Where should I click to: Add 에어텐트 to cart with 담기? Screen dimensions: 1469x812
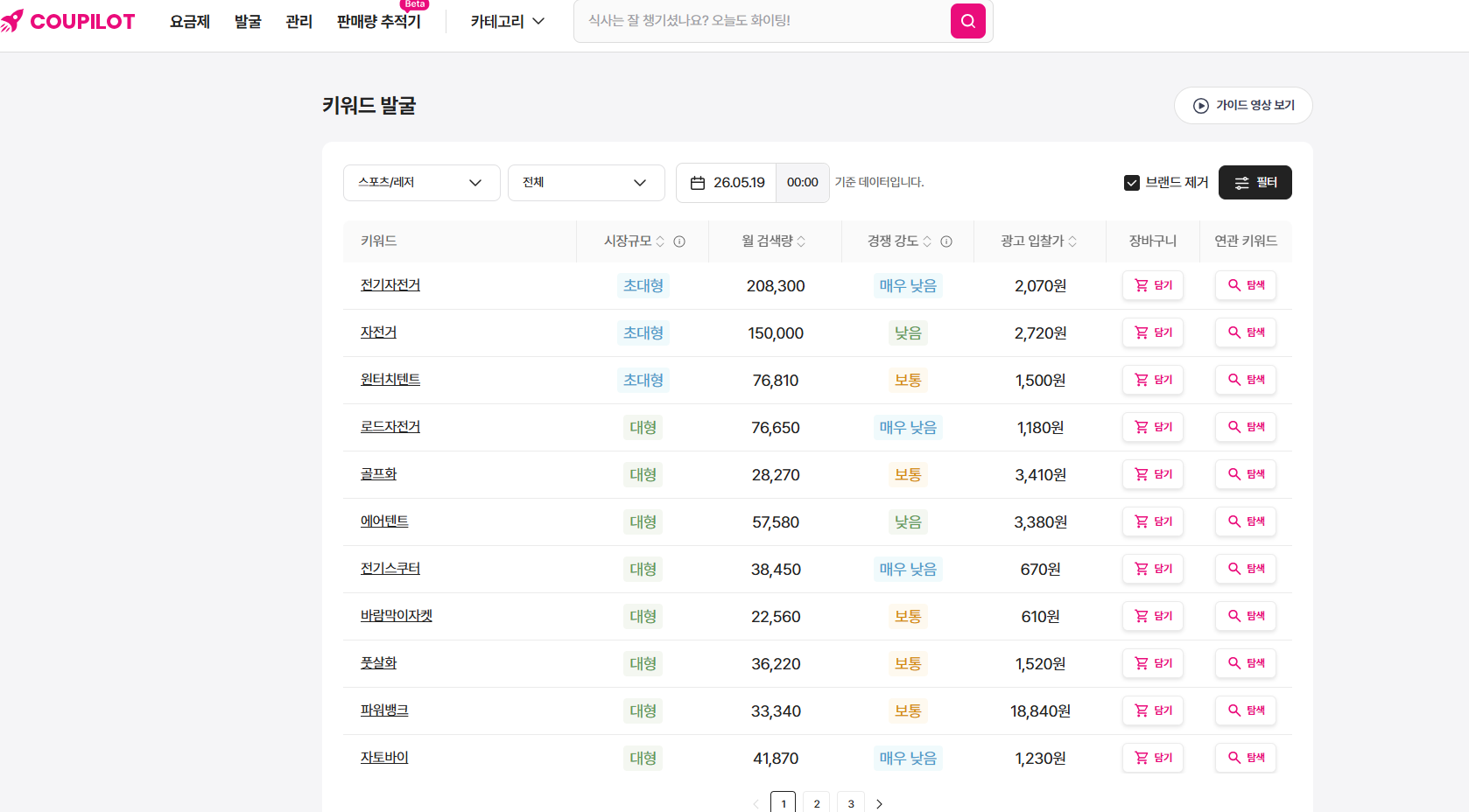tap(1153, 521)
